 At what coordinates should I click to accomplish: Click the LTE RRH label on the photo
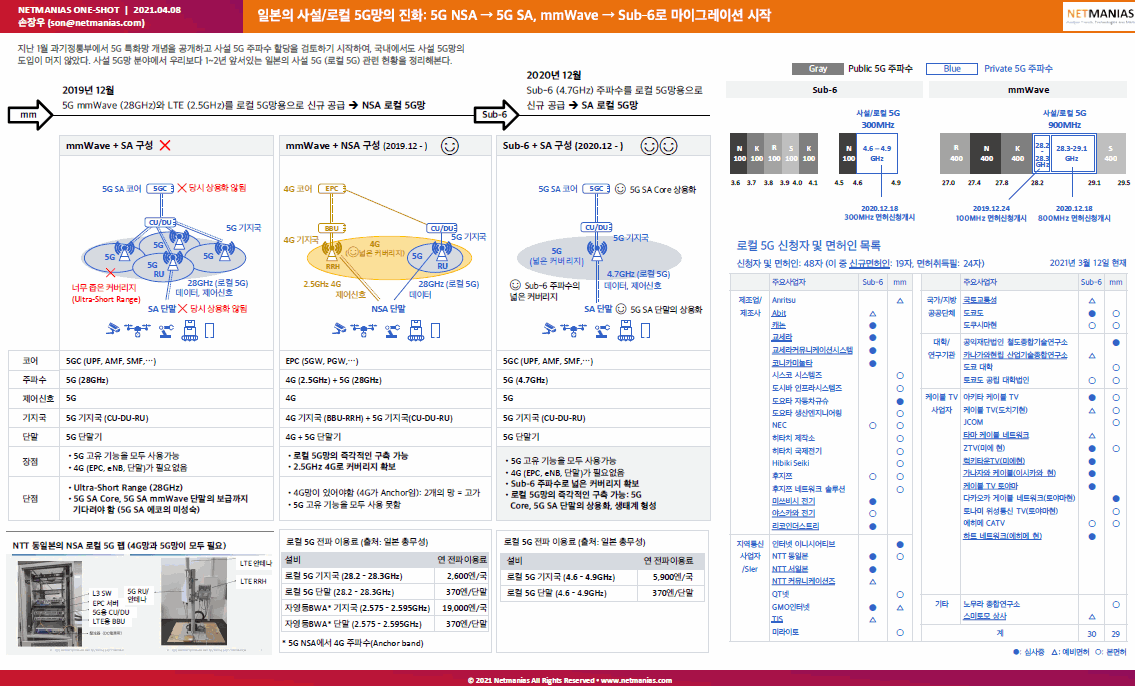pyautogui.click(x=253, y=581)
